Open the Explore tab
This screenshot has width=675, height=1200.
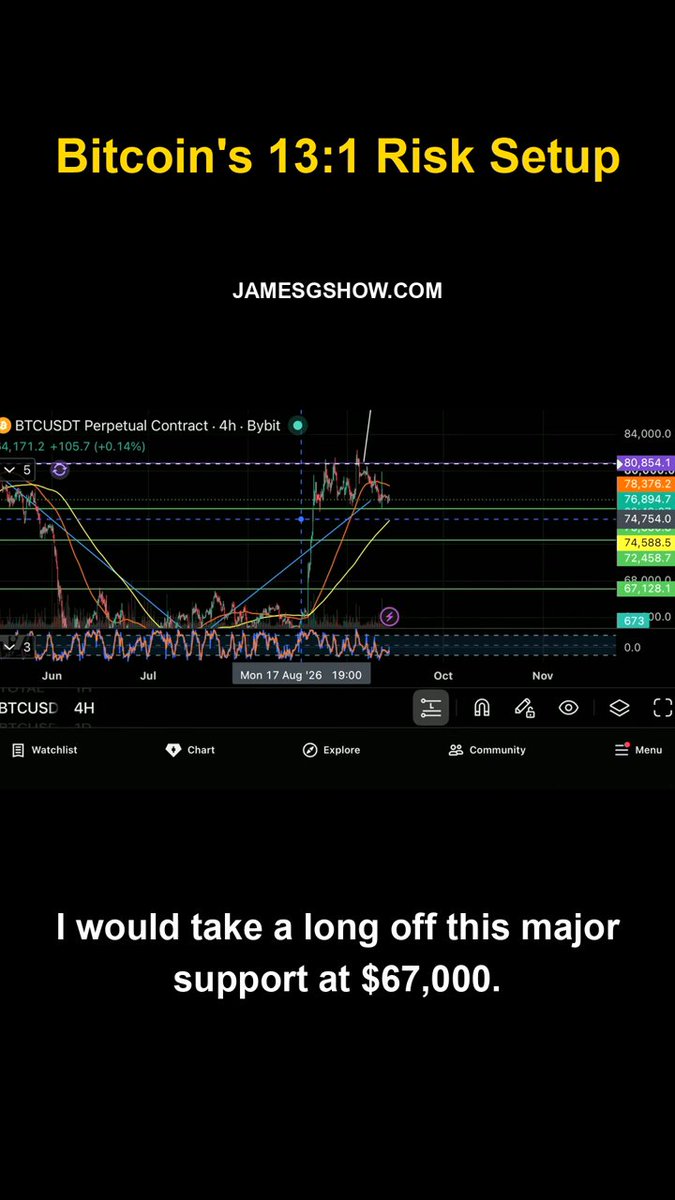[x=331, y=750]
